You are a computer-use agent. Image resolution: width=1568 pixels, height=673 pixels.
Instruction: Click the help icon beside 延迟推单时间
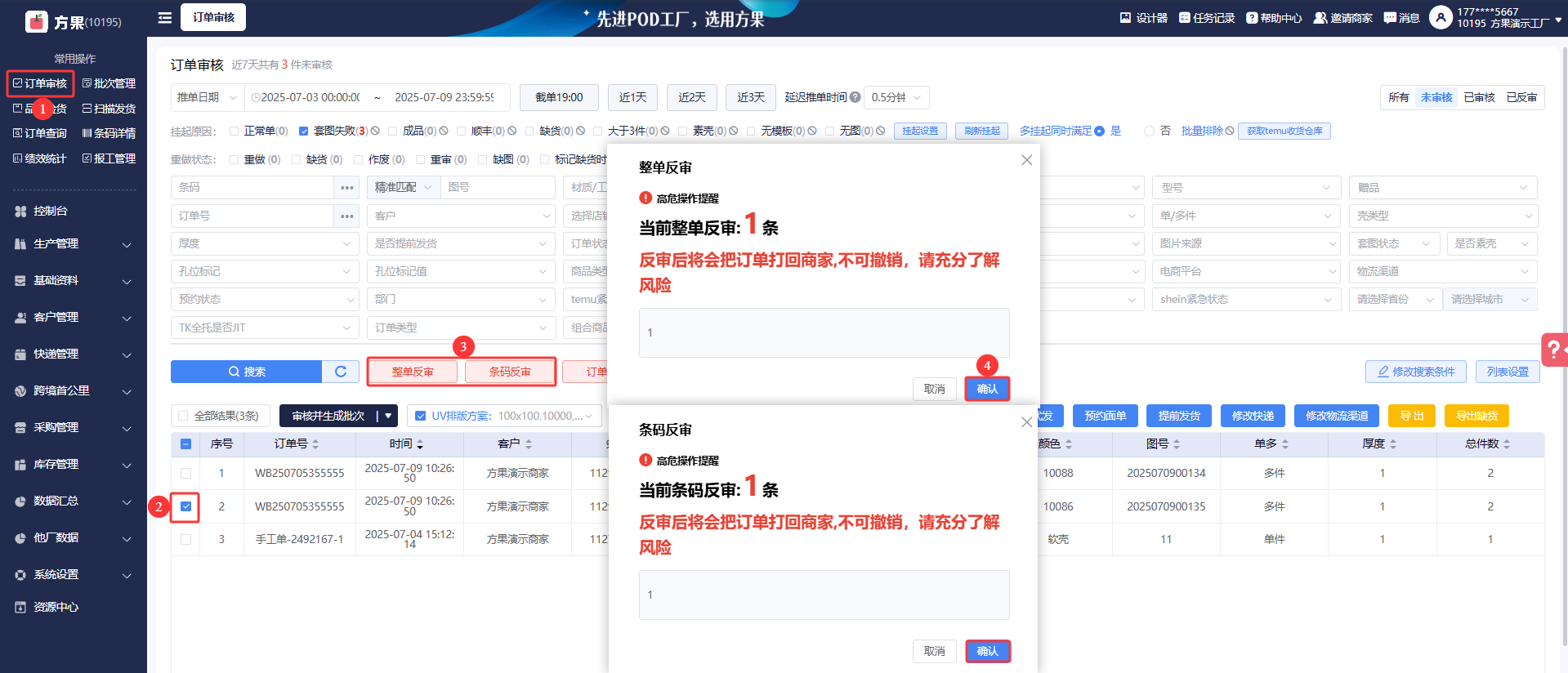(855, 97)
